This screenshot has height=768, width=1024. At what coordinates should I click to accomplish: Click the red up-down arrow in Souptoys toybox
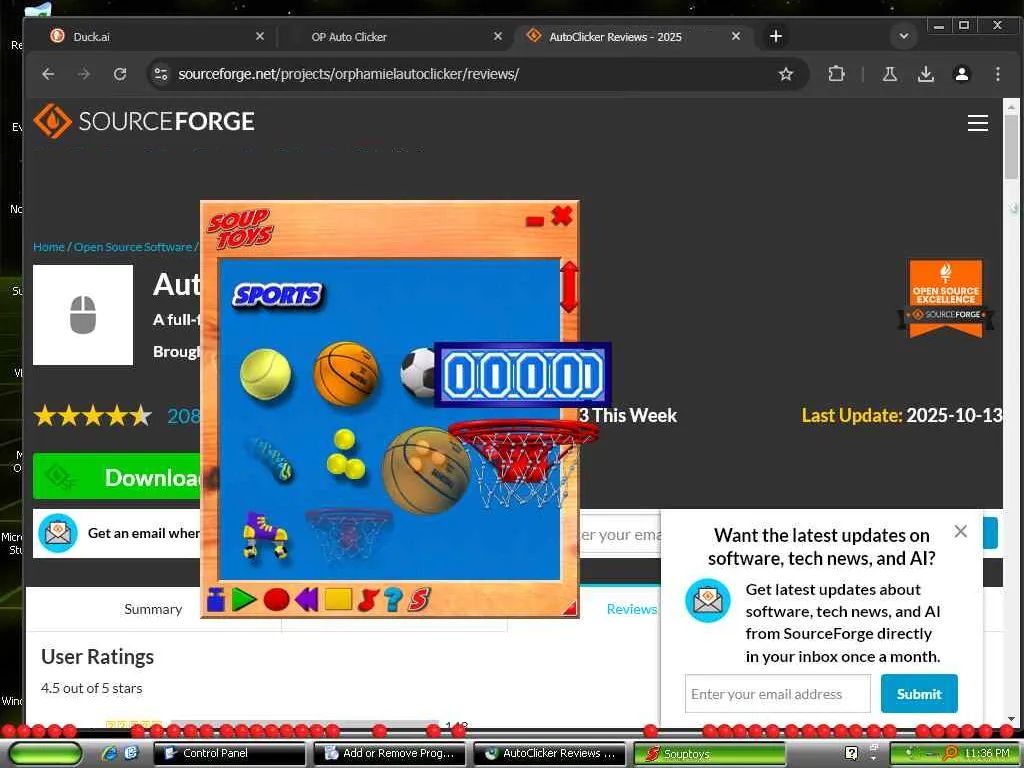[569, 287]
